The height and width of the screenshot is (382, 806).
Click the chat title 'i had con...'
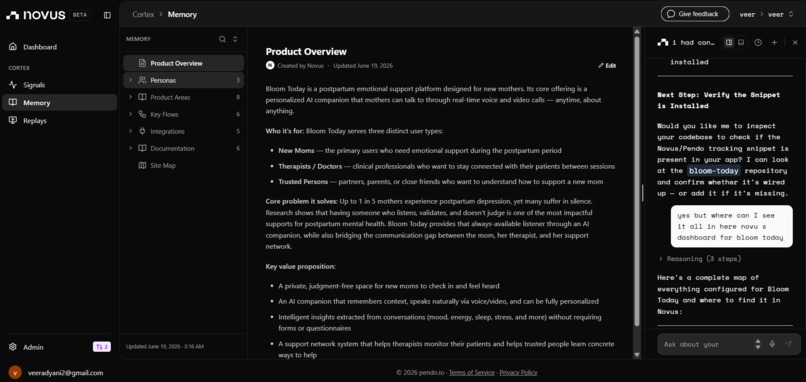(693, 43)
